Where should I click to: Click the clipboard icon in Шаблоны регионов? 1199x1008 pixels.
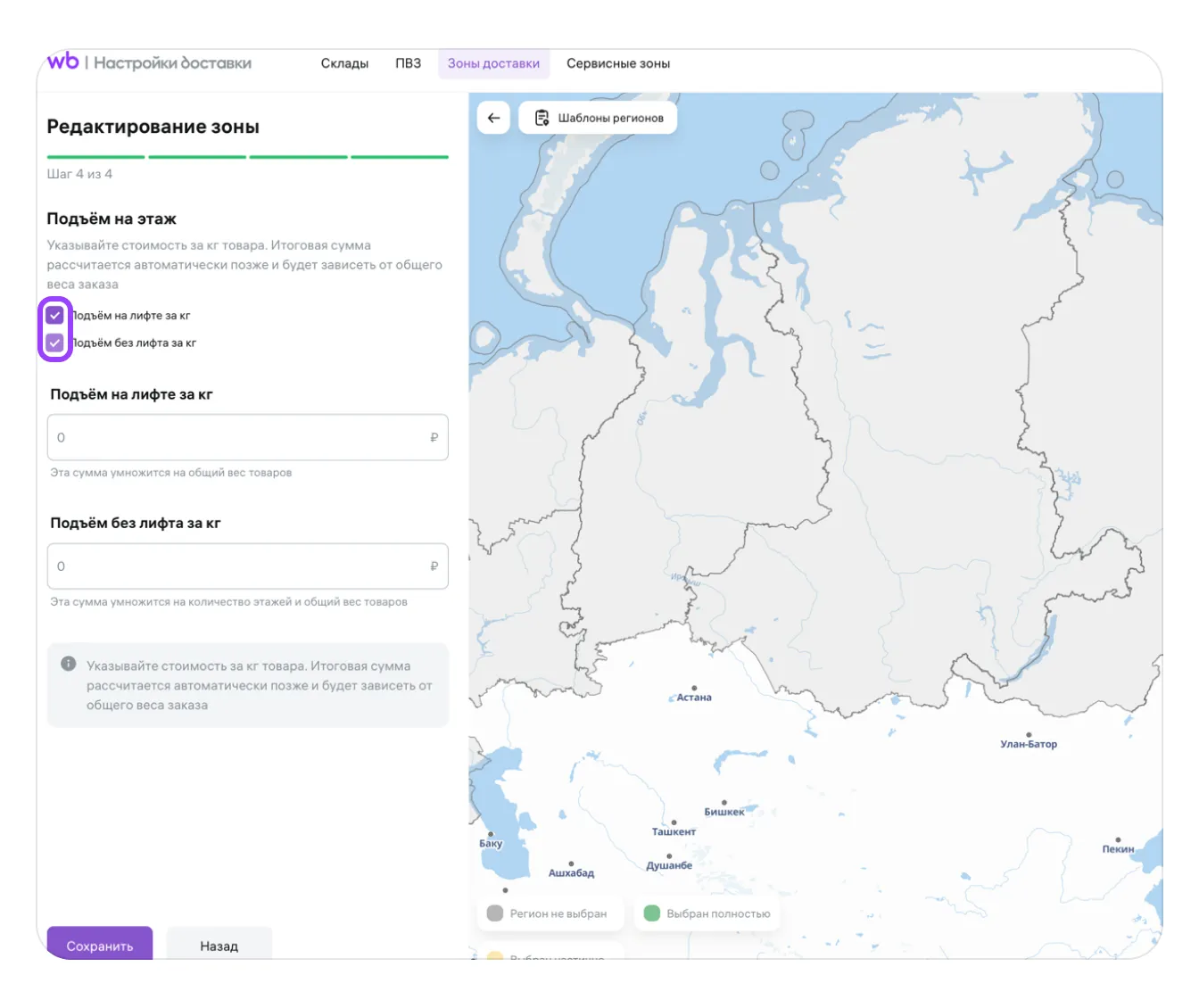542,118
